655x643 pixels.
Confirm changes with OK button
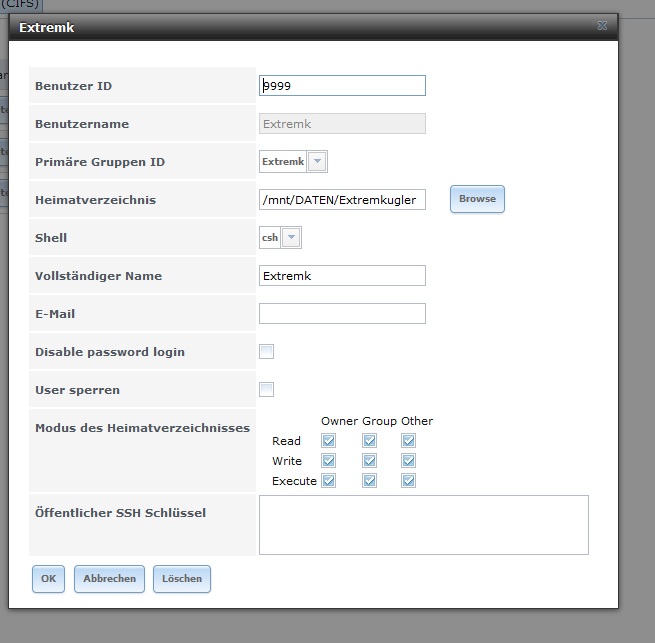[48, 579]
